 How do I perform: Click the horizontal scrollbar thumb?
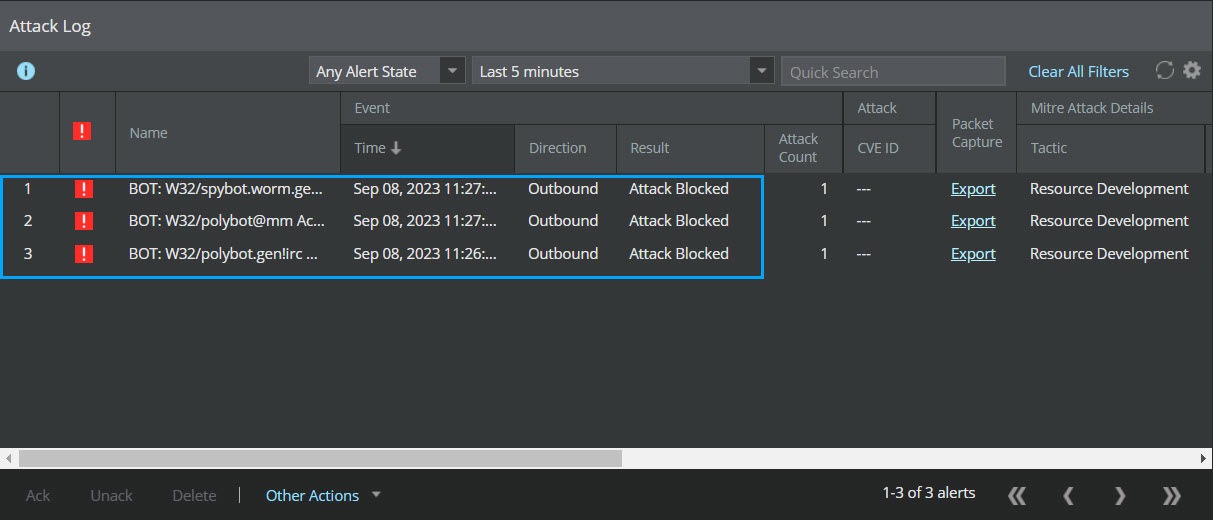[320, 458]
